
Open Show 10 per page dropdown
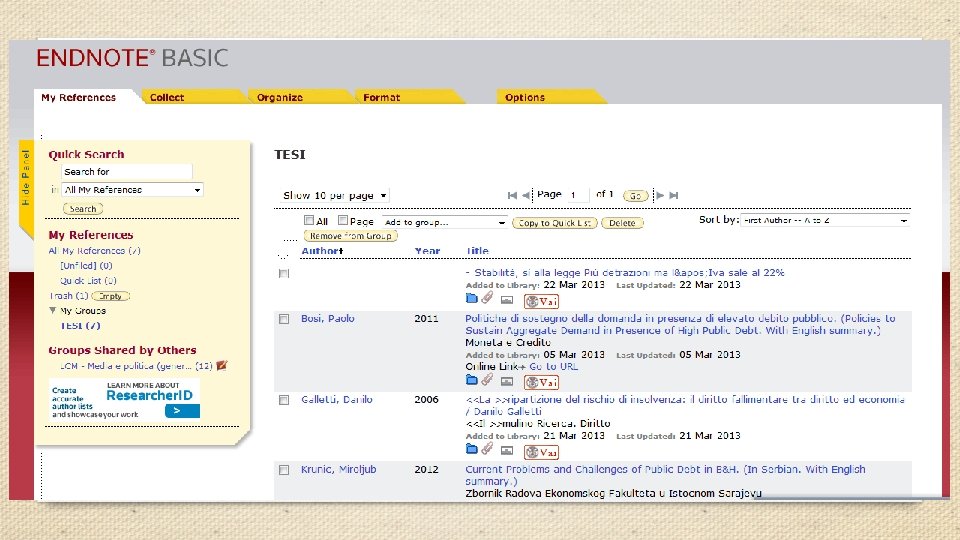coord(334,195)
